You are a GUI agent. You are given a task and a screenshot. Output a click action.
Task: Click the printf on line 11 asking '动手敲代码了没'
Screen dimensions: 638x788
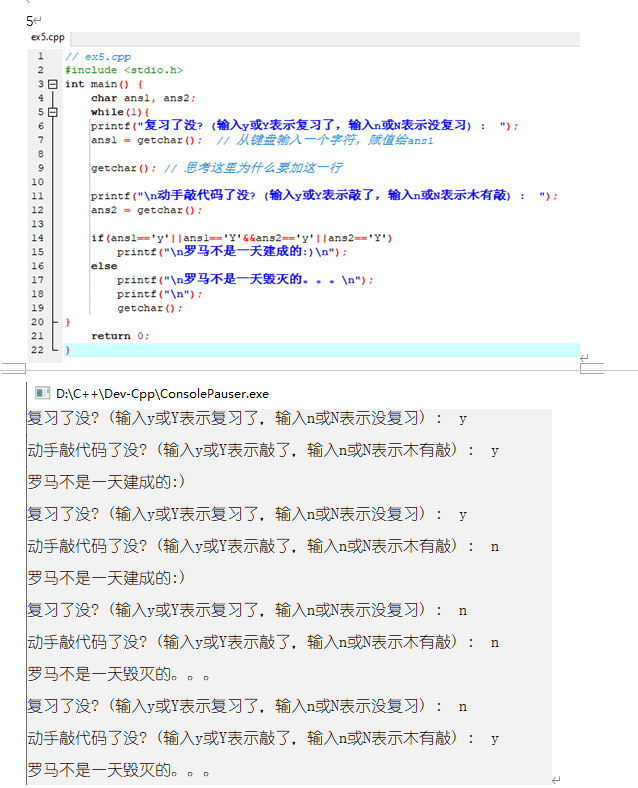point(325,195)
